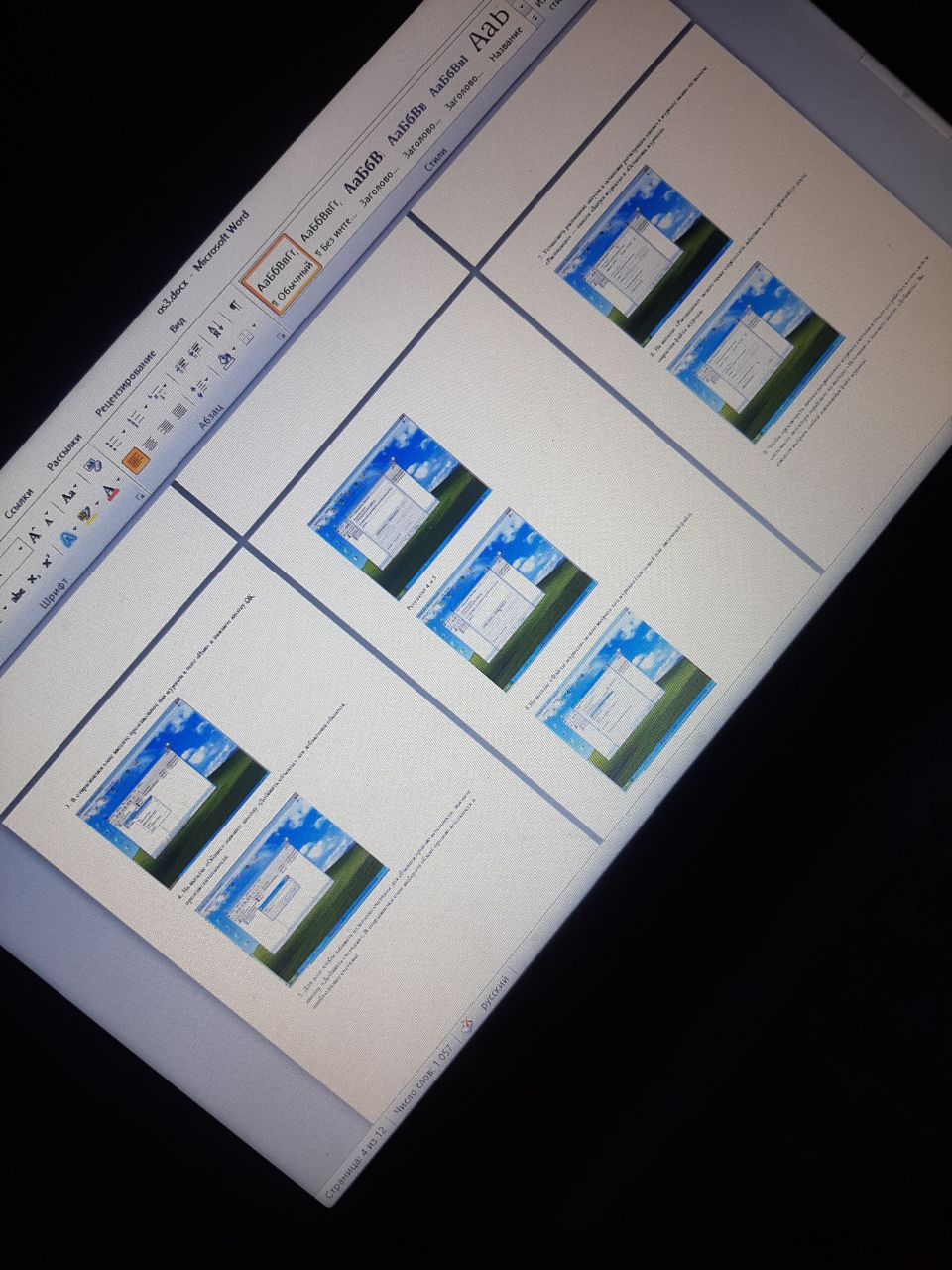Toggle the justify alignment icon

point(179,411)
